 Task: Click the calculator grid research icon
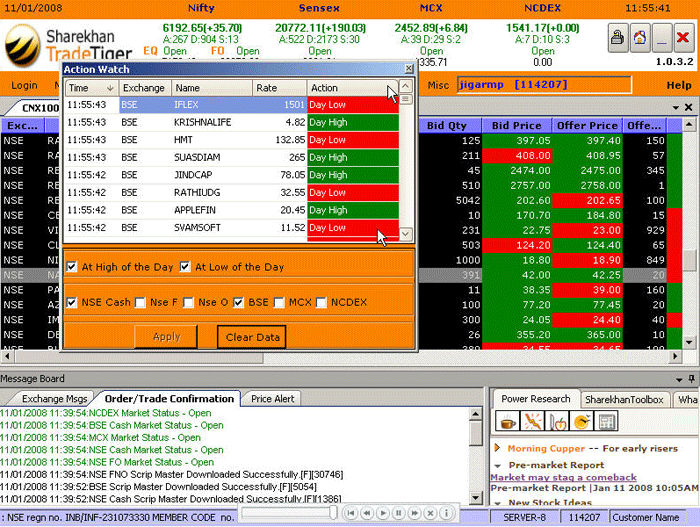[x=607, y=421]
